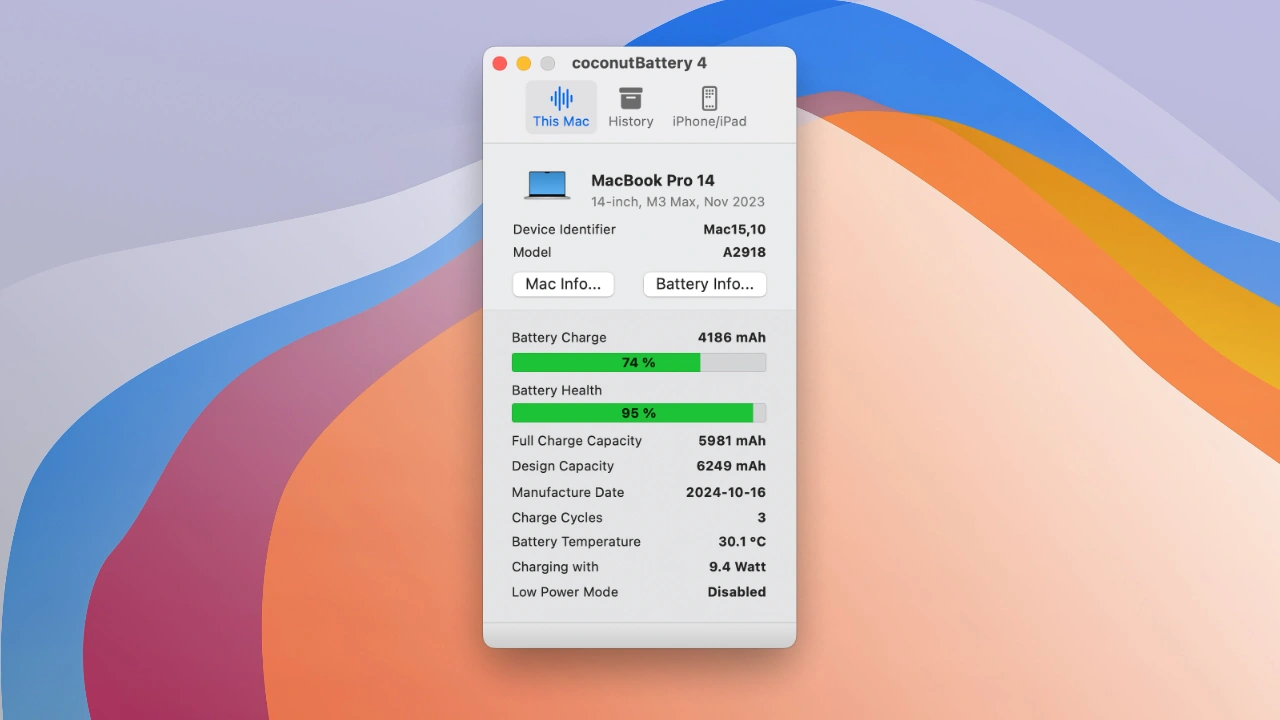Click the 30.1 °C battery temperature value

pos(741,541)
